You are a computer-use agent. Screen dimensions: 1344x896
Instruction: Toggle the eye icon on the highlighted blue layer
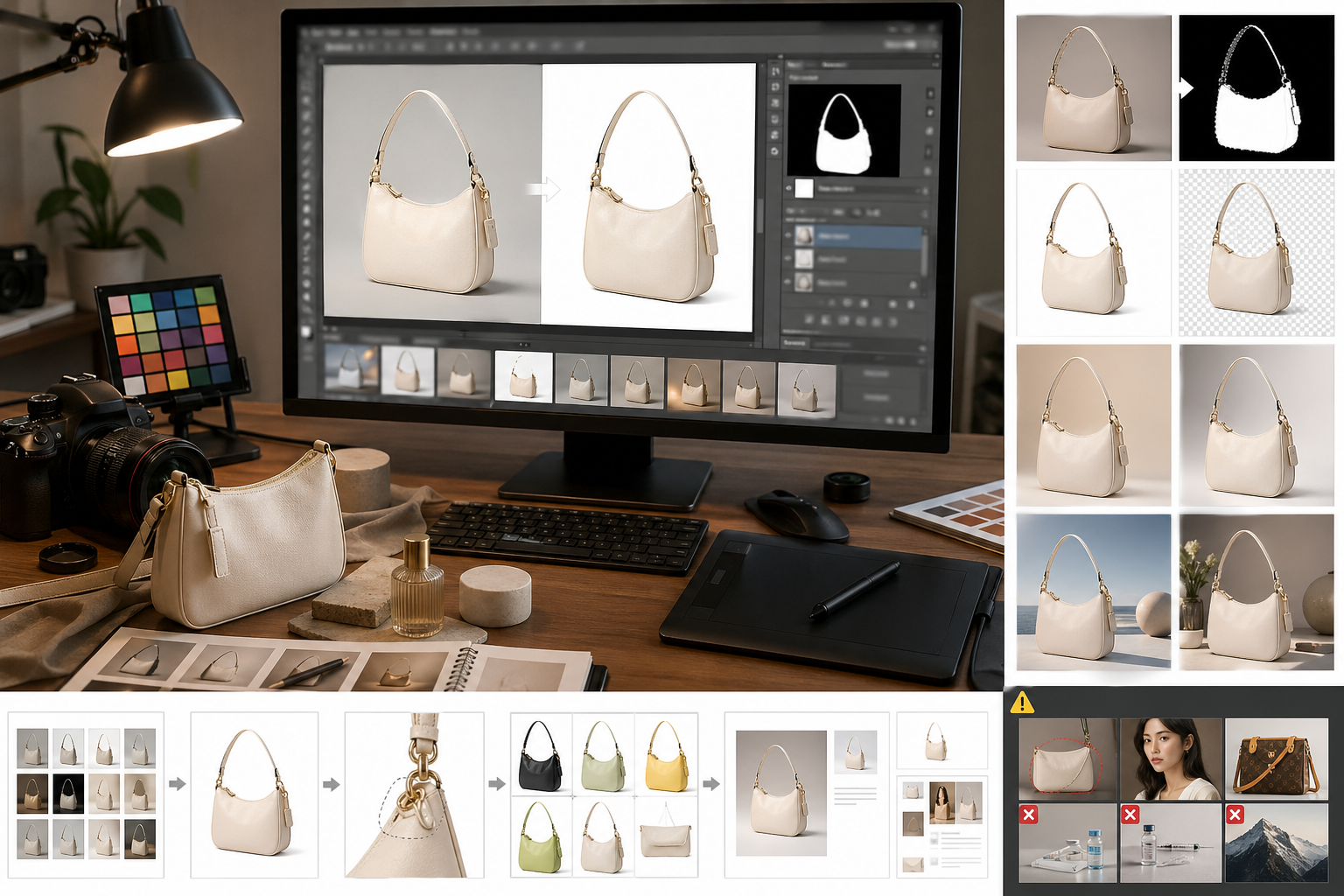[x=788, y=235]
